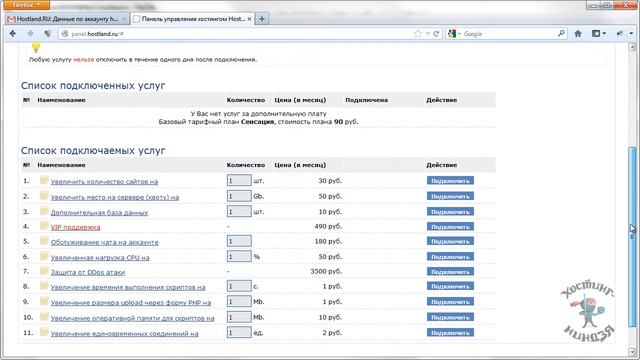The width and height of the screenshot is (640, 360).
Task: Open the VIP поддержка link
Action: click(x=75, y=227)
